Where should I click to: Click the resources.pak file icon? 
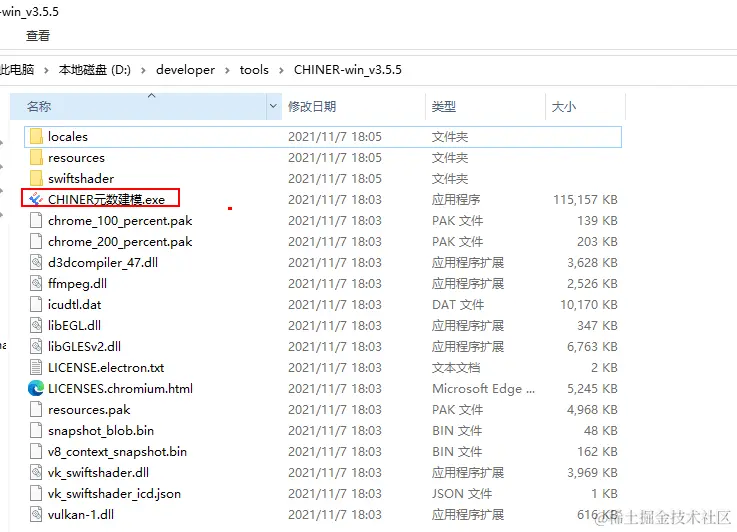pos(36,409)
